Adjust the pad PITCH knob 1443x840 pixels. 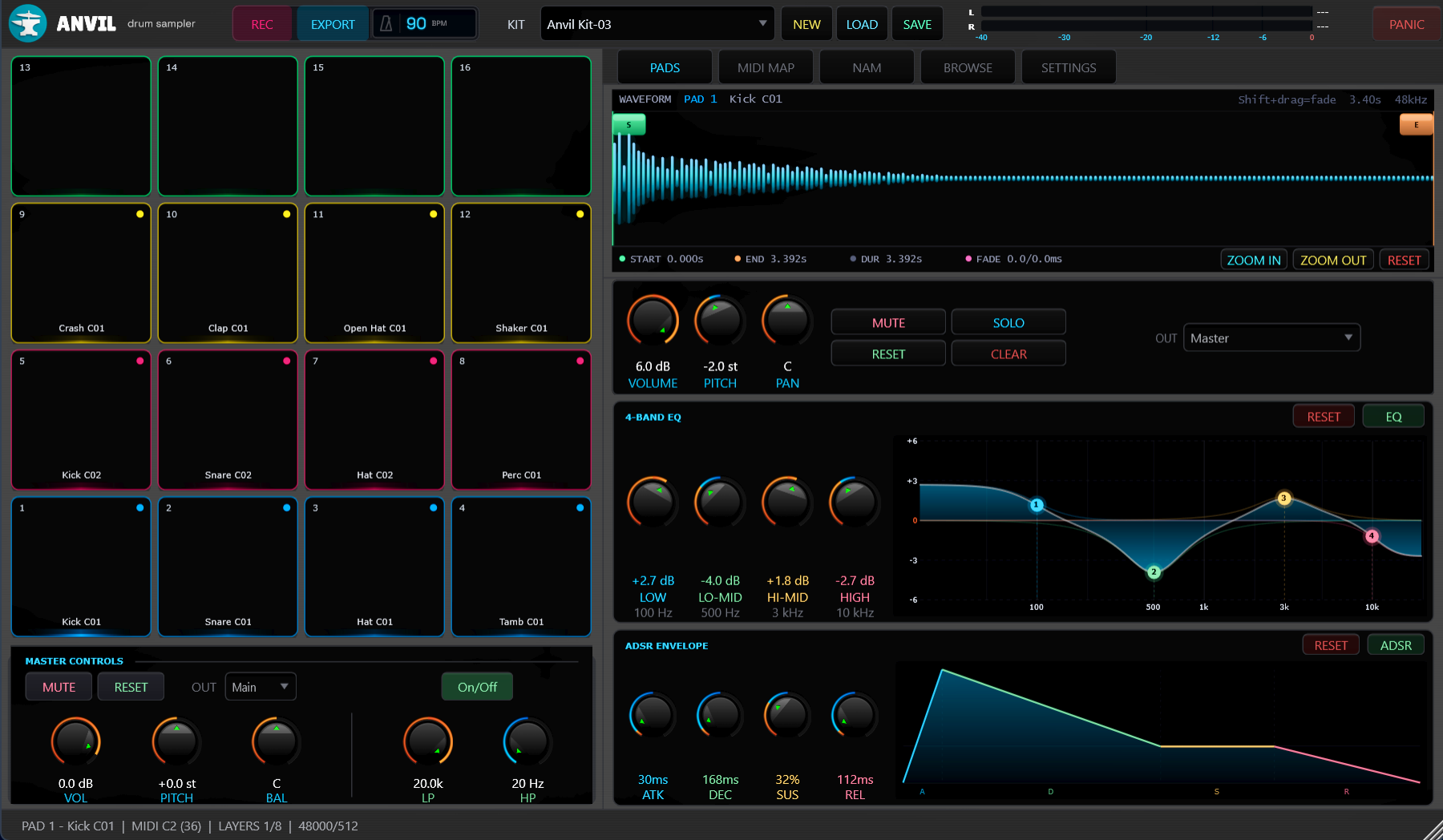(x=720, y=321)
